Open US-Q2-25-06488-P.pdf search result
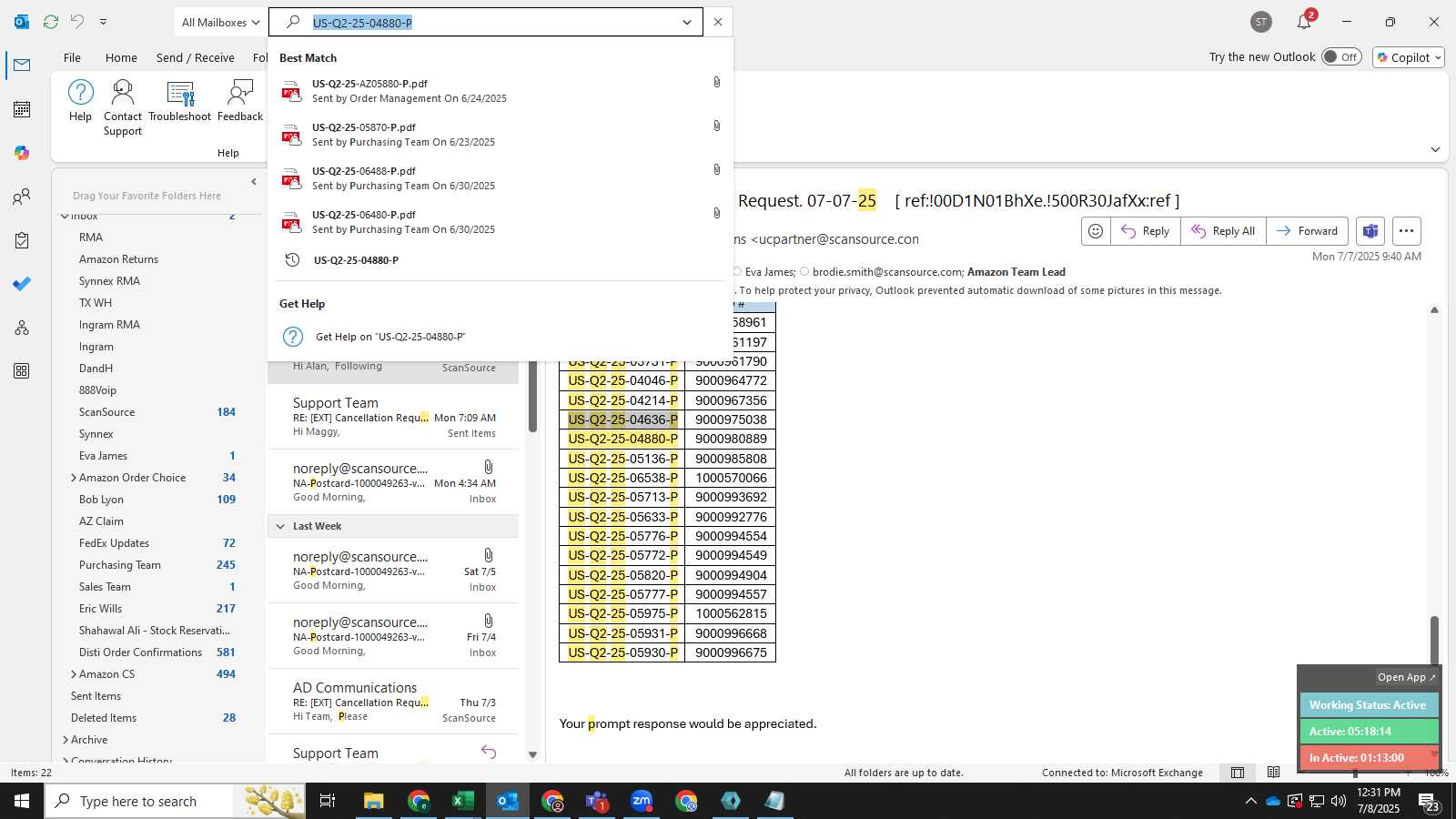Viewport: 1456px width, 819px height. tap(500, 178)
